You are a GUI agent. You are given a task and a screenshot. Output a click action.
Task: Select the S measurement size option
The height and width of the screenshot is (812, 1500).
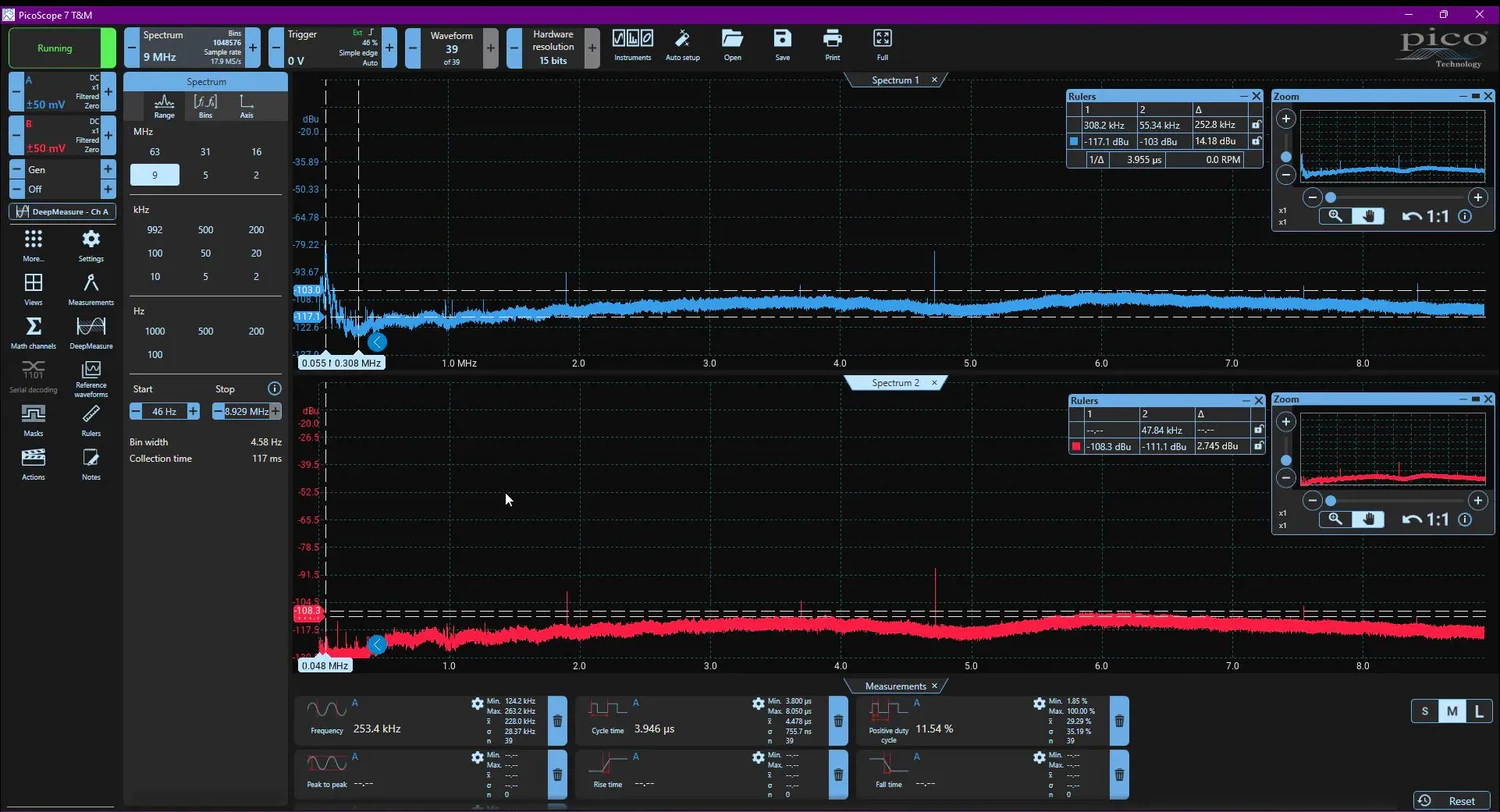coord(1425,711)
